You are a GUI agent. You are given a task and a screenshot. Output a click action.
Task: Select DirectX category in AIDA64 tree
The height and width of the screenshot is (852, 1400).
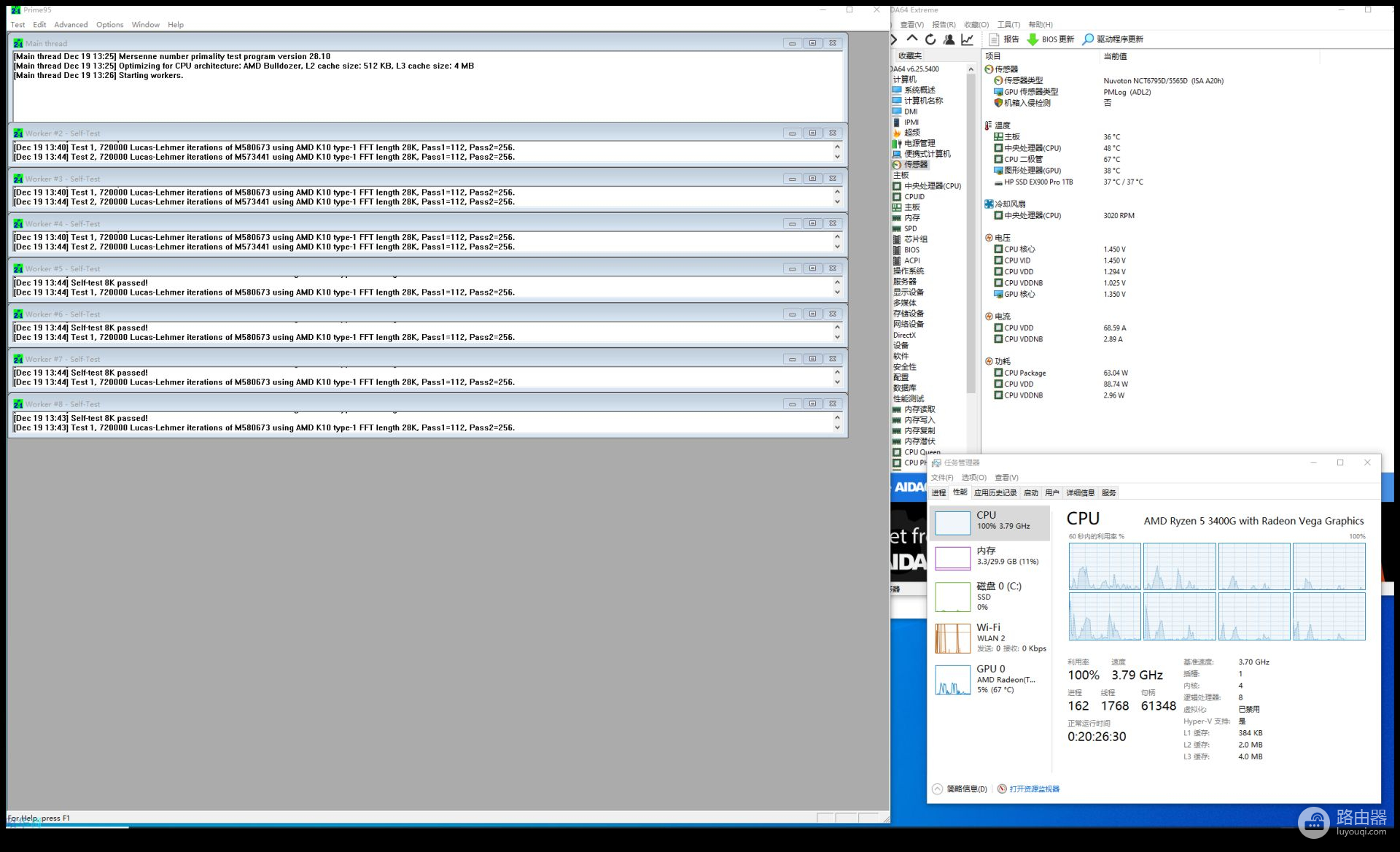[x=904, y=336]
